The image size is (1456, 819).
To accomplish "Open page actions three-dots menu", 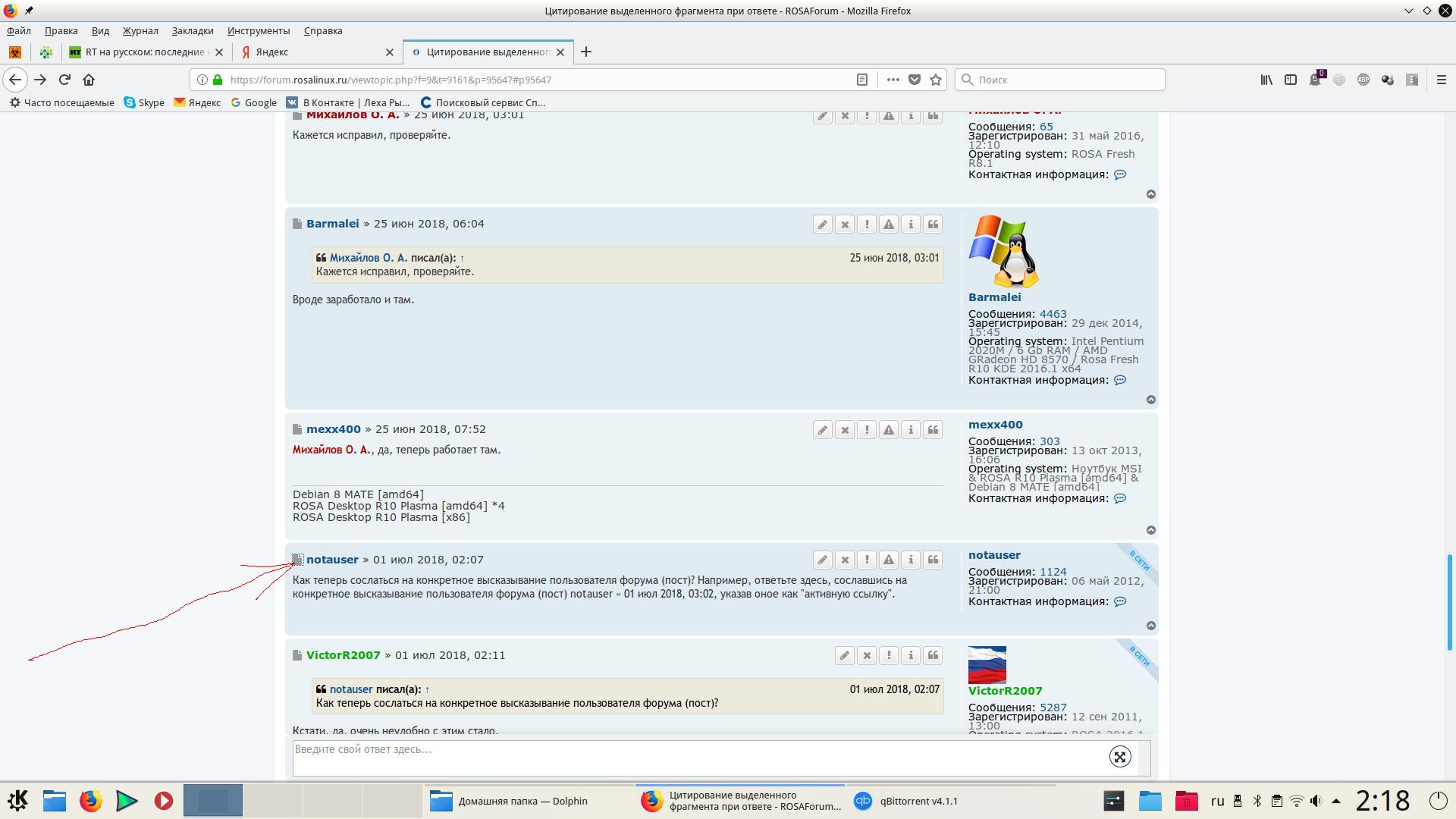I will 893,80.
